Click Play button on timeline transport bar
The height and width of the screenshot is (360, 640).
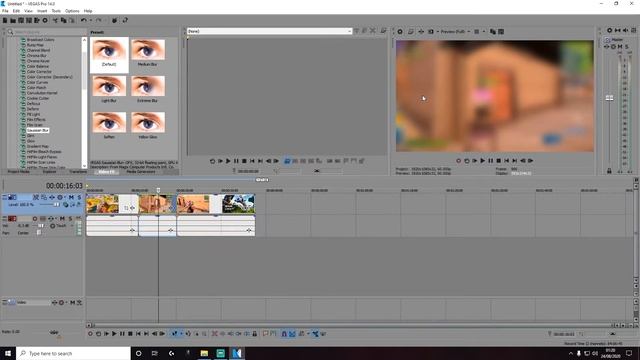click(x=114, y=334)
